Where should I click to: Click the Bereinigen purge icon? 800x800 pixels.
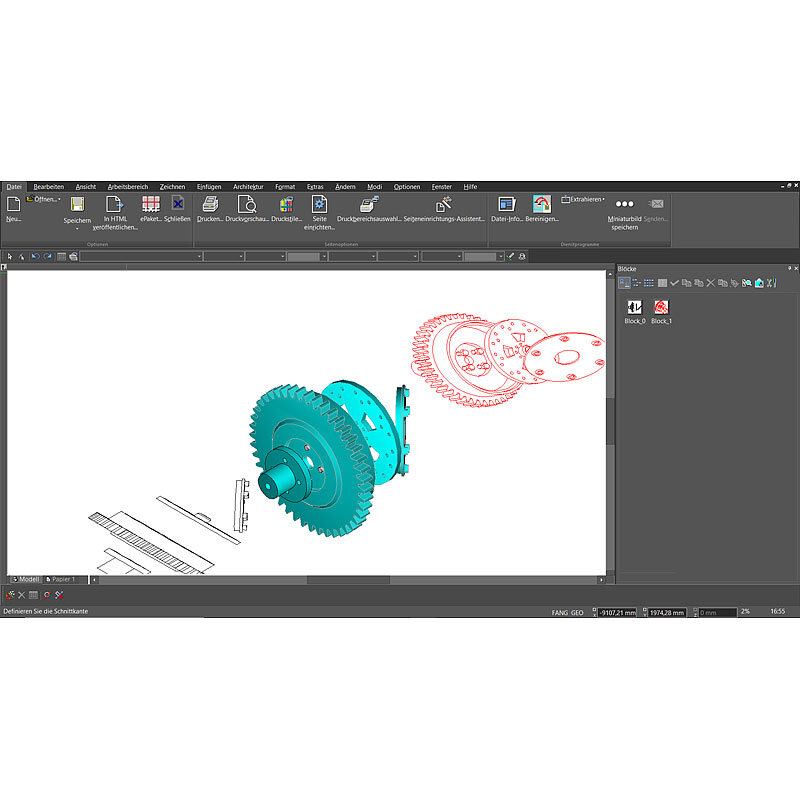pyautogui.click(x=542, y=204)
